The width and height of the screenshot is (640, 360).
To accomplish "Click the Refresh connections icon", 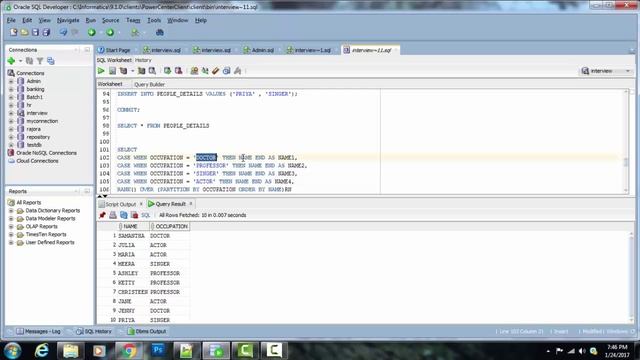I will (29, 61).
